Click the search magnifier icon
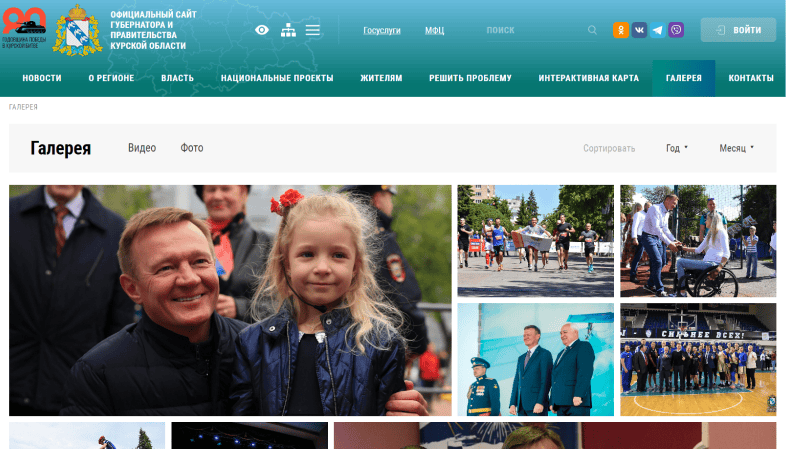The width and height of the screenshot is (787, 449). [592, 30]
